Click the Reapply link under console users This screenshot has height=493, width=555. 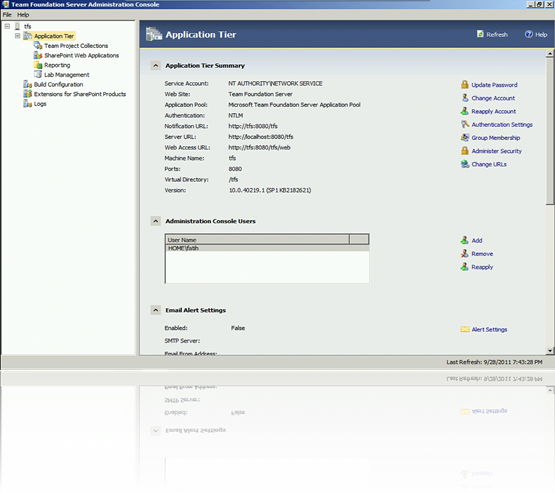pyautogui.click(x=482, y=267)
